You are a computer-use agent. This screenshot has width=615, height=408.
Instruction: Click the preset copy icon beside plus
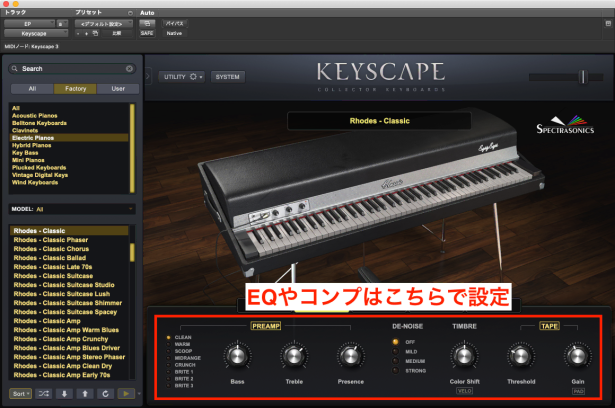click(95, 33)
